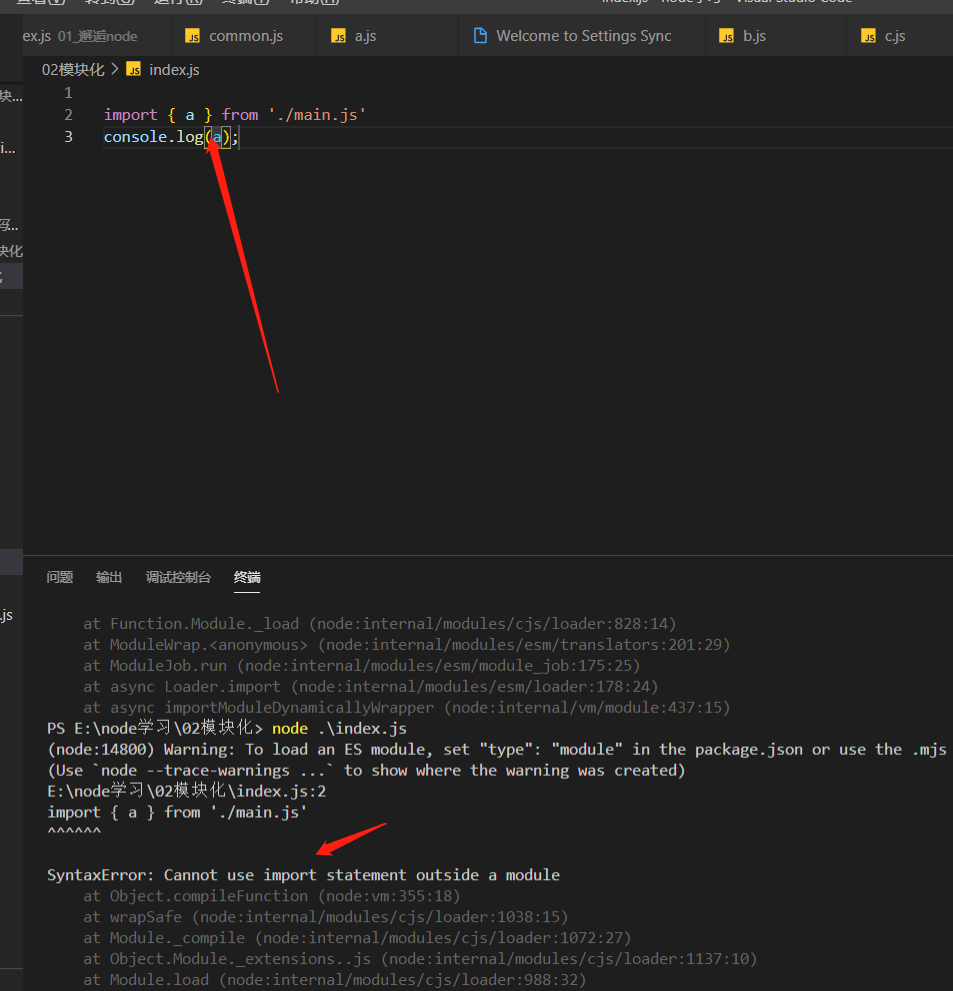Switch to the 输出 (Output) panel tab
The height and width of the screenshot is (991, 953).
coord(108,577)
